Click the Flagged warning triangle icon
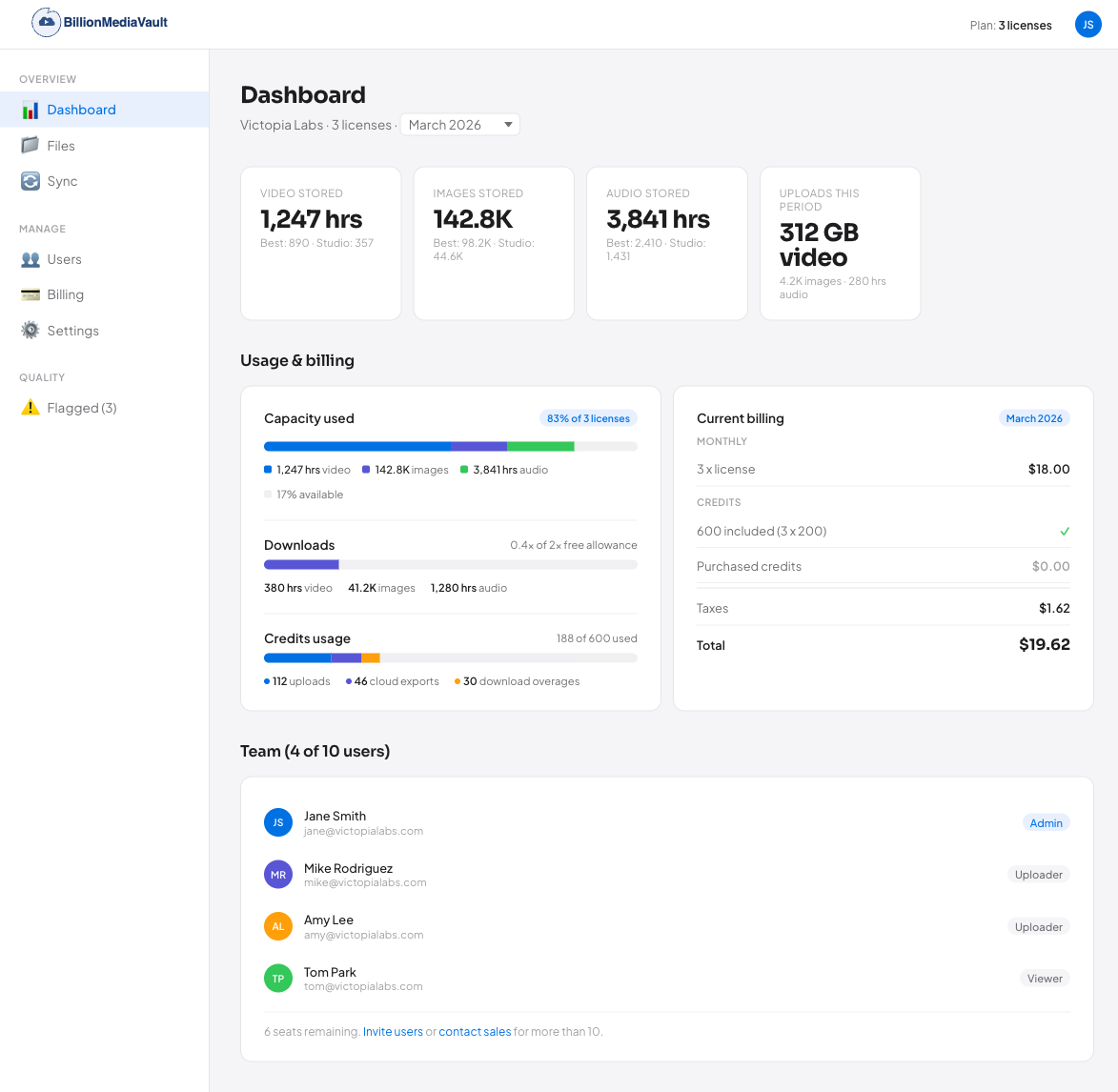The image size is (1118, 1092). coord(30,407)
